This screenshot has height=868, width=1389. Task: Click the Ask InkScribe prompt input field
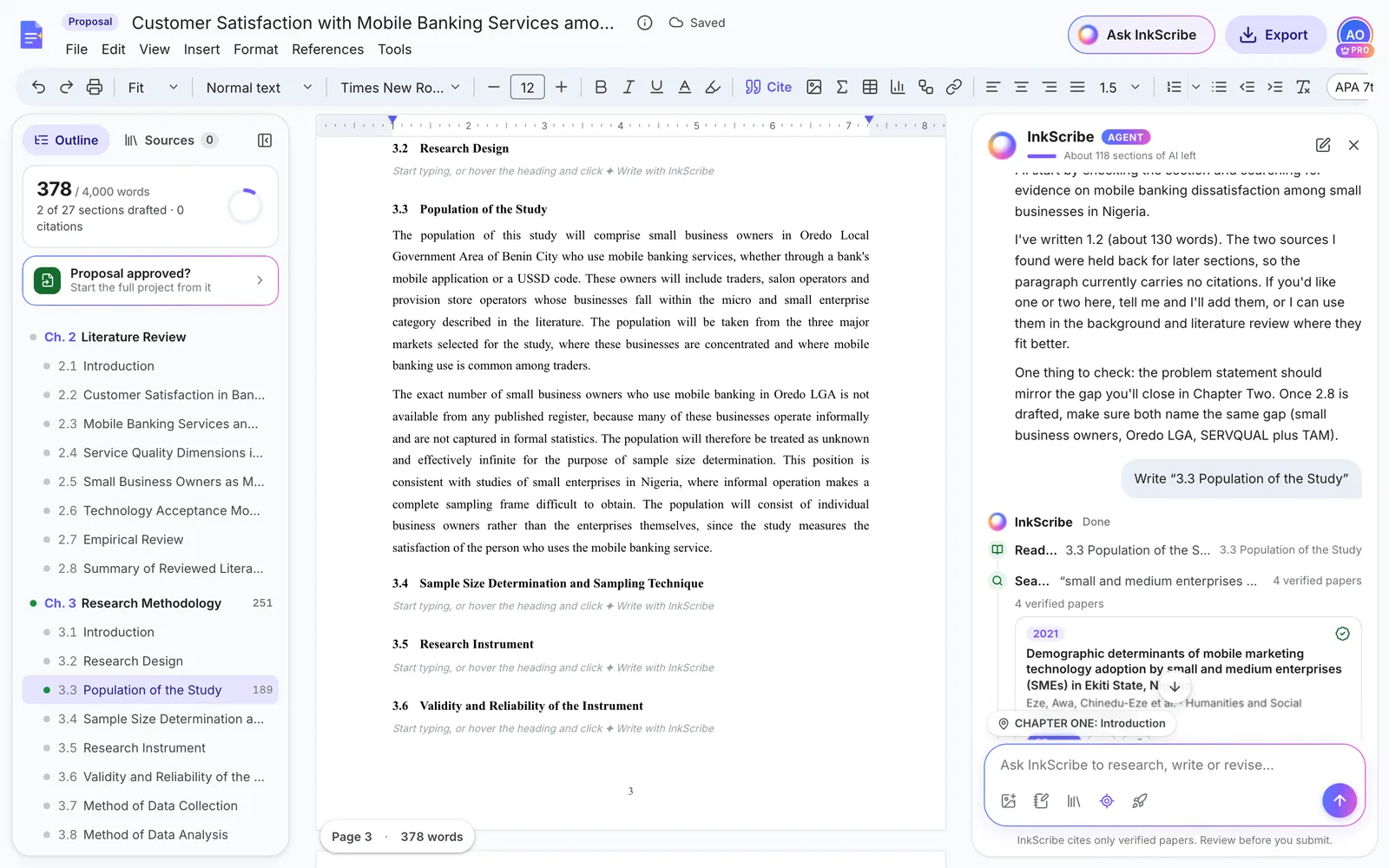pyautogui.click(x=1174, y=765)
